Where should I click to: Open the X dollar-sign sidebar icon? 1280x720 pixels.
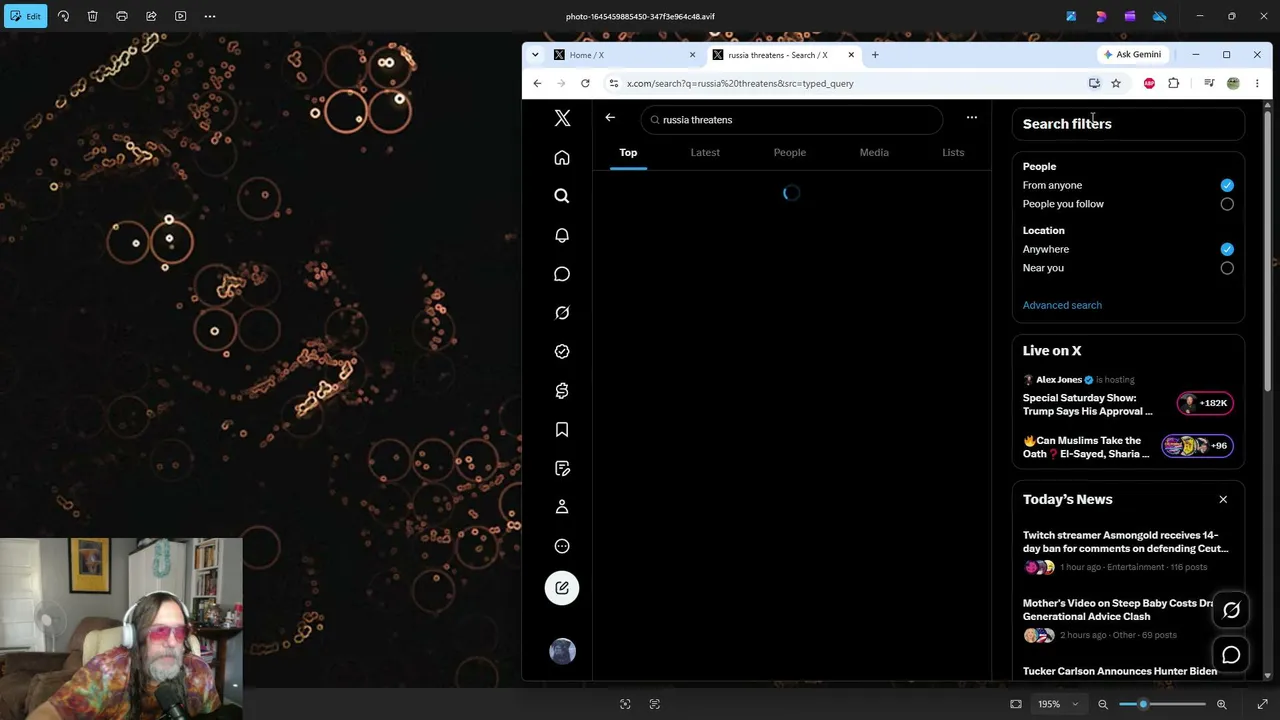pyautogui.click(x=562, y=391)
